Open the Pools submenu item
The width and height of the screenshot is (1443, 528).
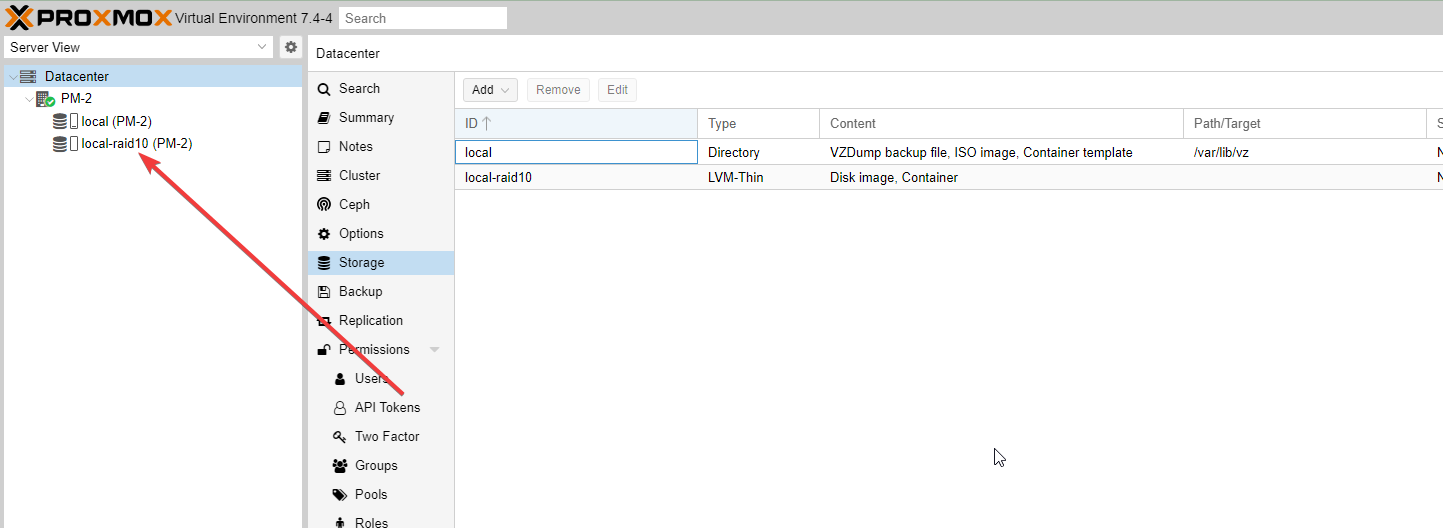[x=380, y=495]
